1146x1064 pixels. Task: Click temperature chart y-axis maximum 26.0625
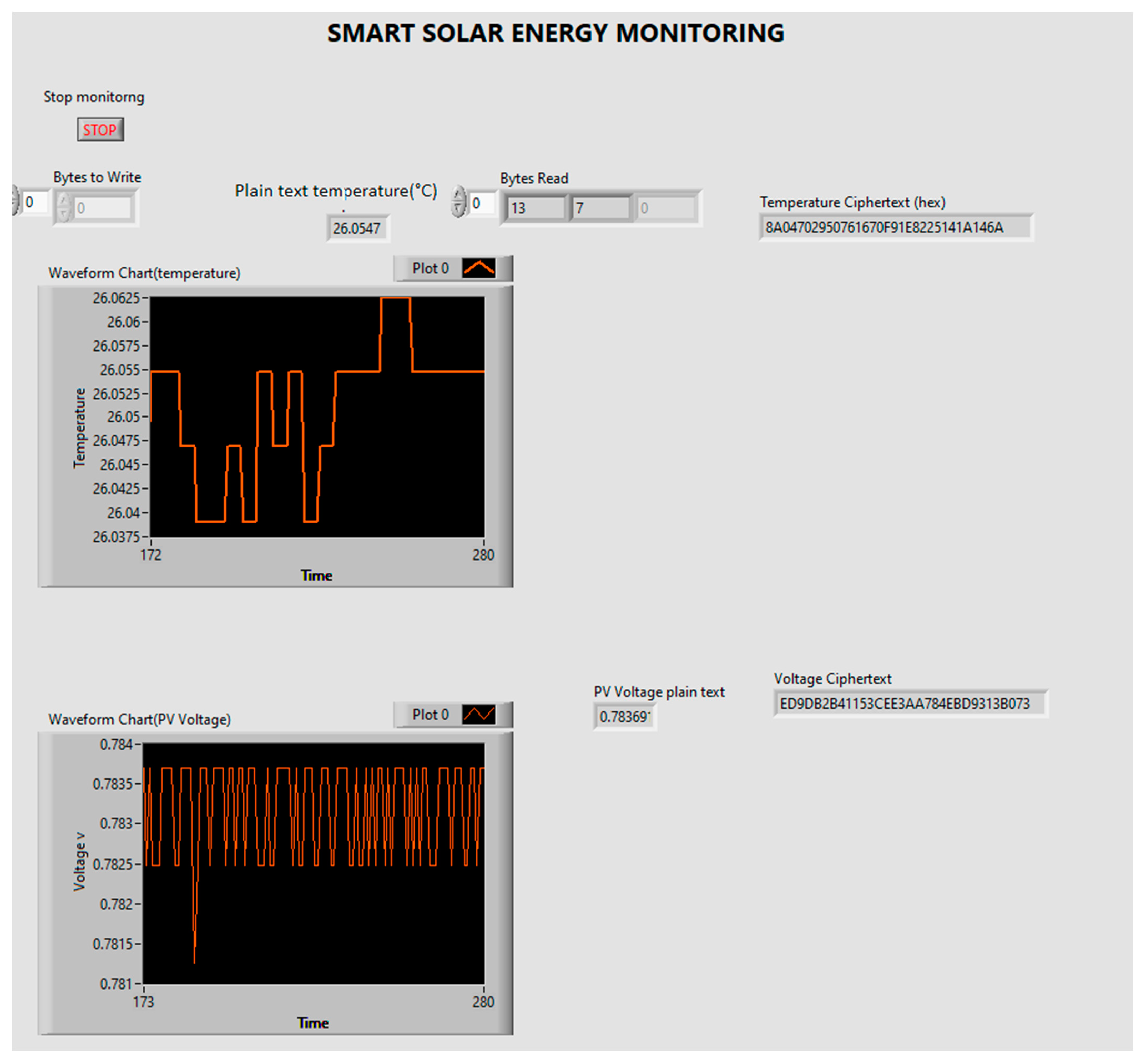(116, 298)
